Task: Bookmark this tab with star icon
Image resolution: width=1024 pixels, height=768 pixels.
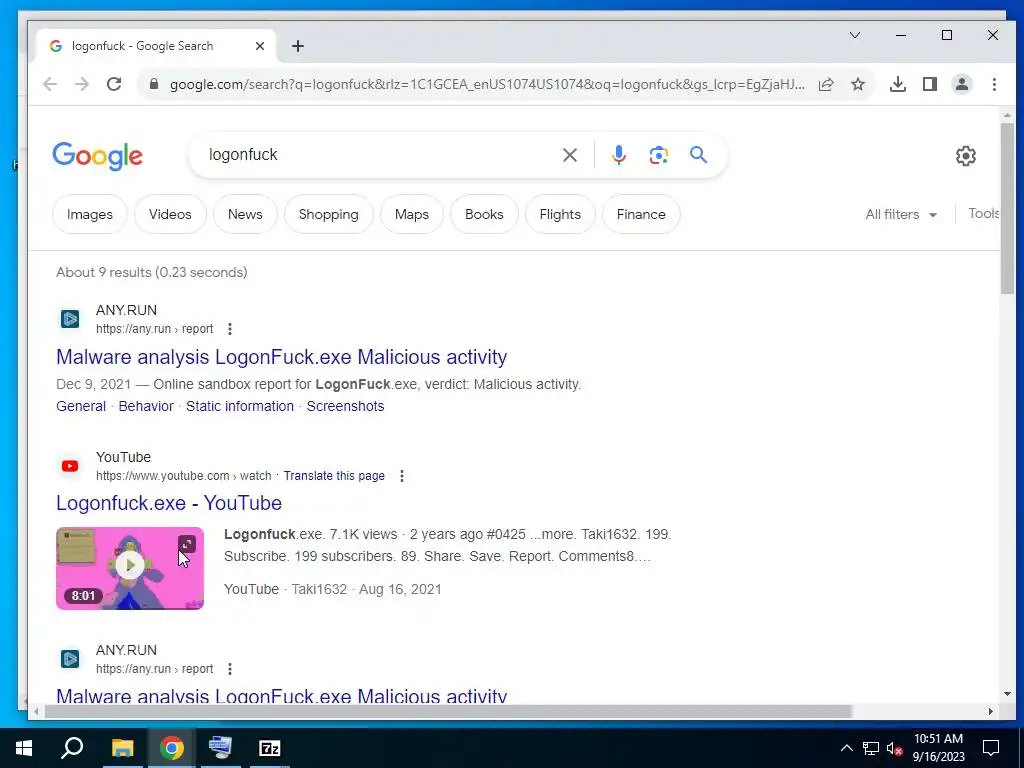Action: [858, 84]
